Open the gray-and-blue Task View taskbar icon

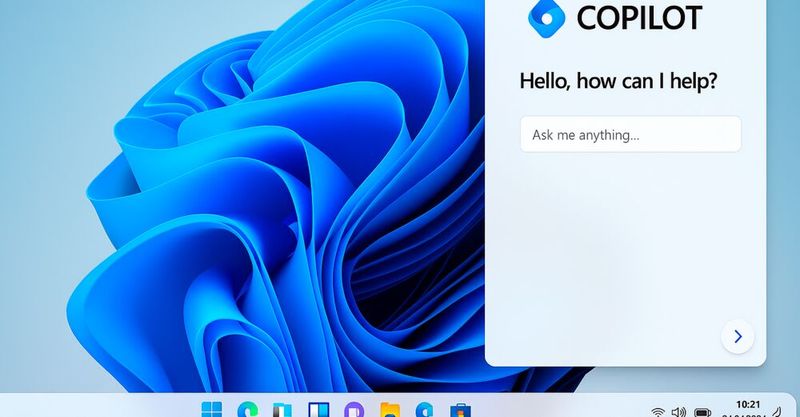[282, 410]
